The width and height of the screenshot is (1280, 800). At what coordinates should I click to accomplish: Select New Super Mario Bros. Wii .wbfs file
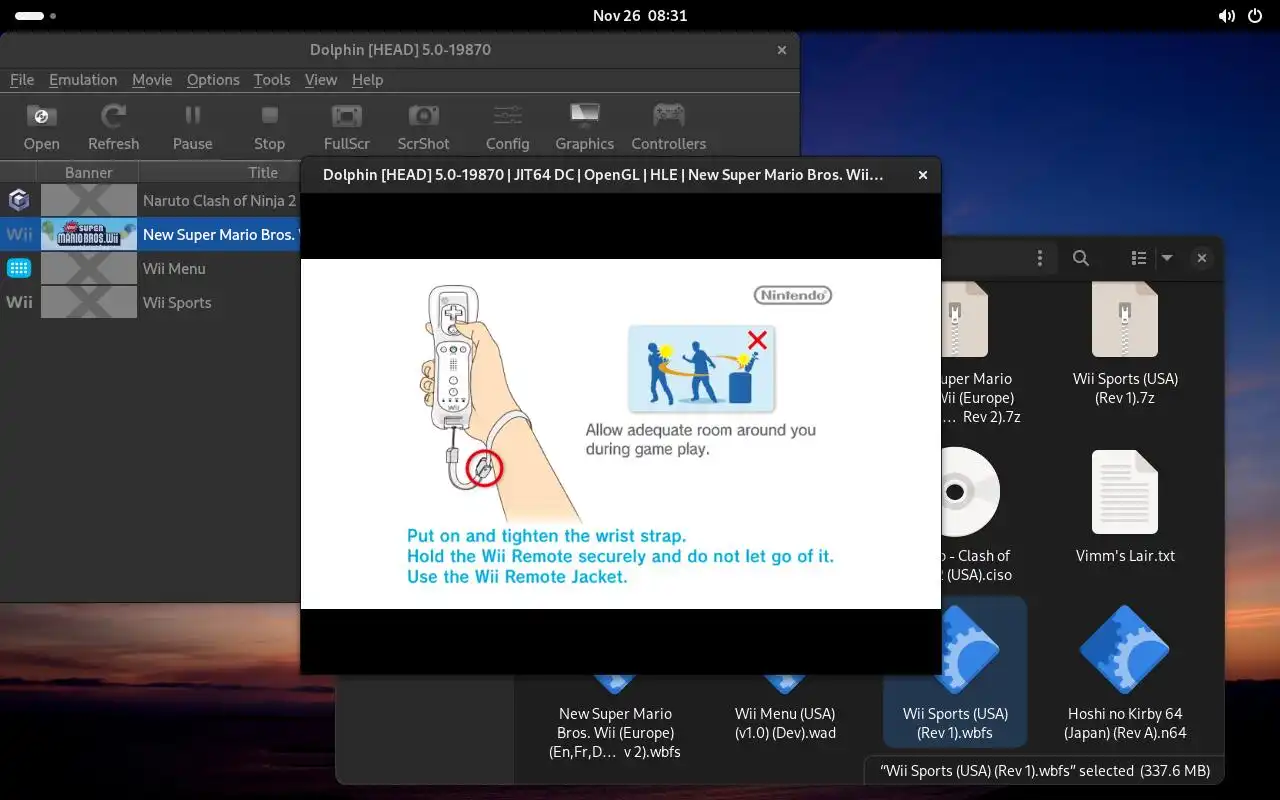tap(615, 720)
